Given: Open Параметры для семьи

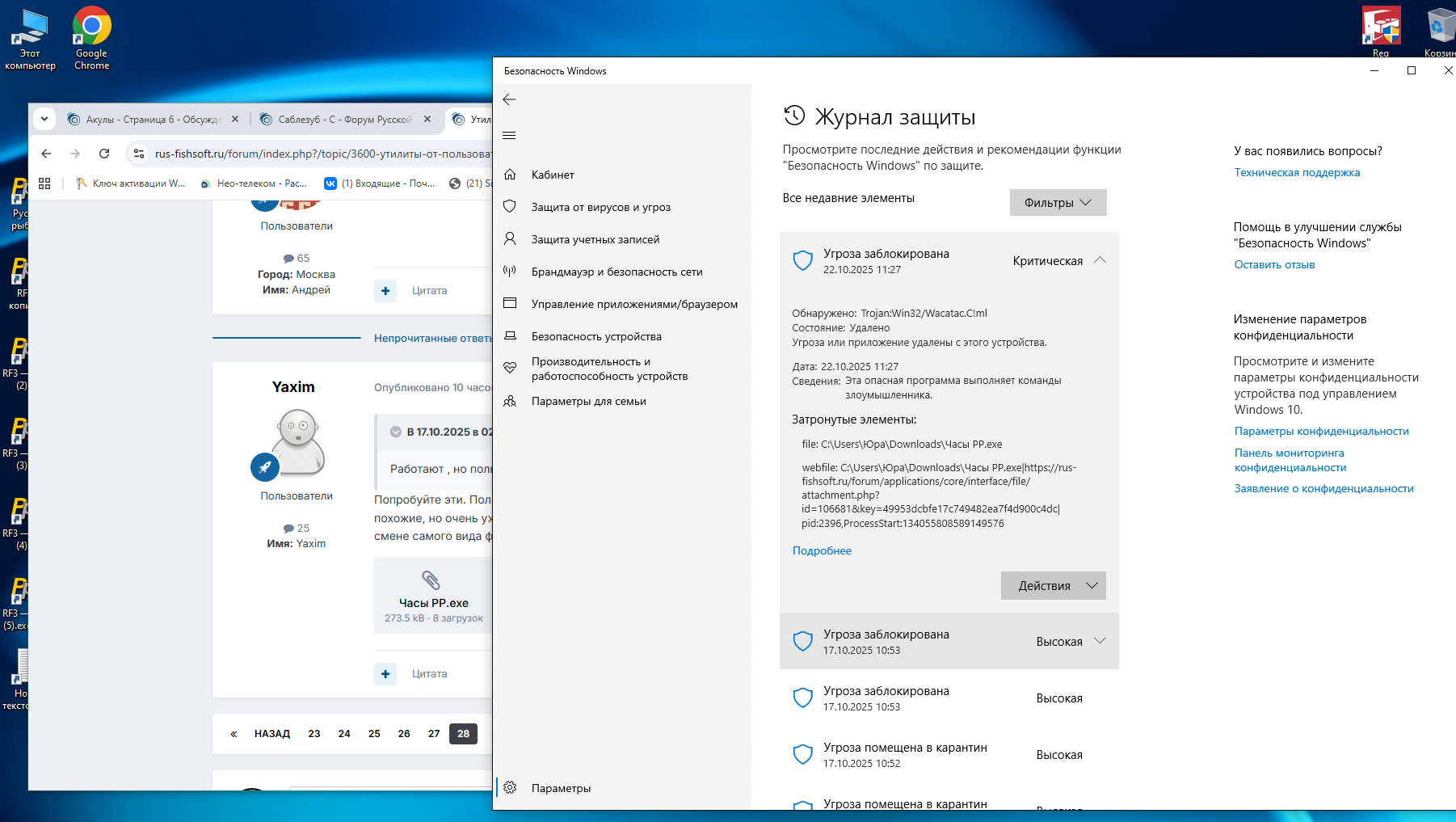Looking at the screenshot, I should point(588,401).
